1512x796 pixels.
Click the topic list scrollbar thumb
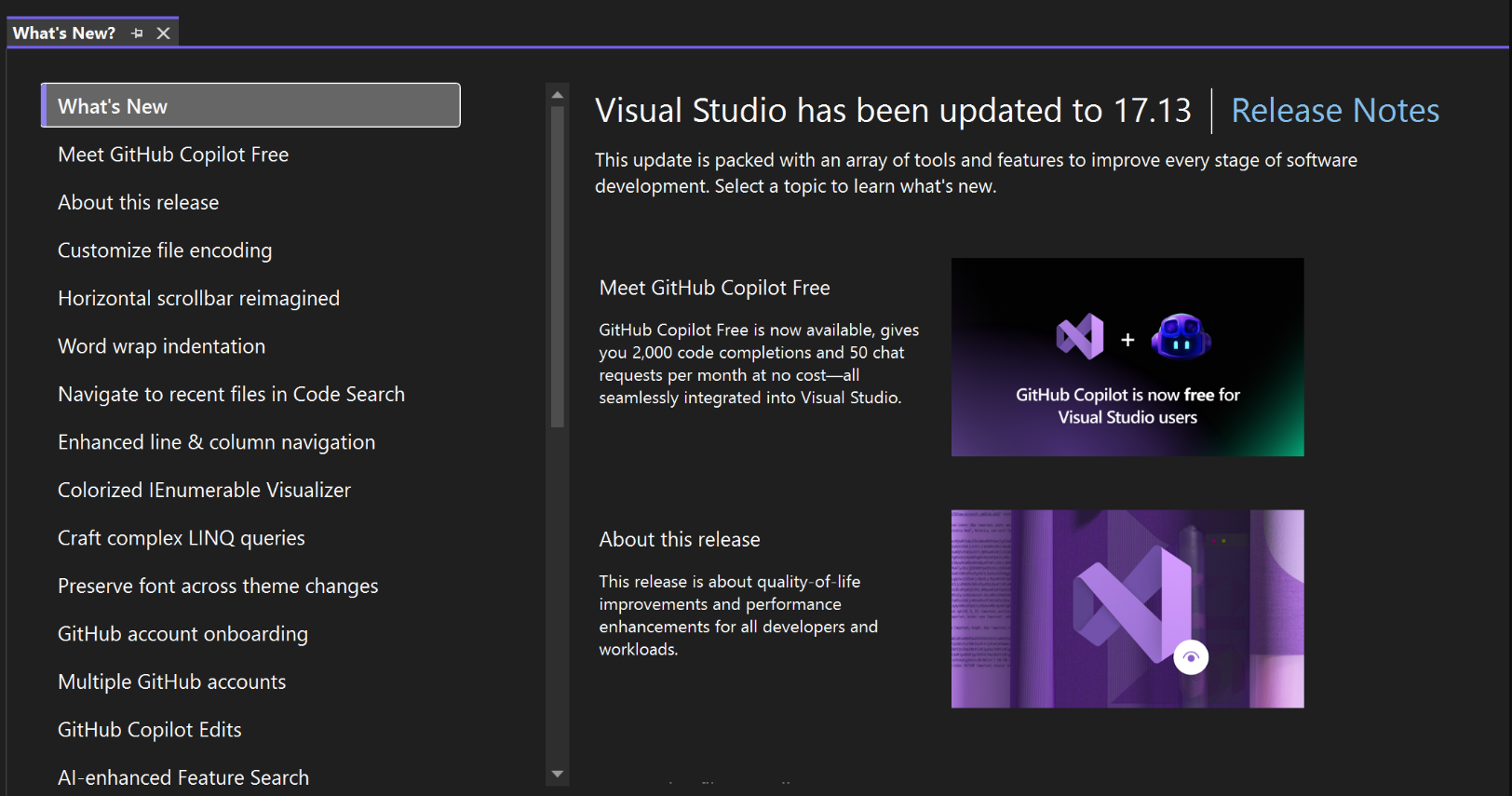(x=558, y=267)
